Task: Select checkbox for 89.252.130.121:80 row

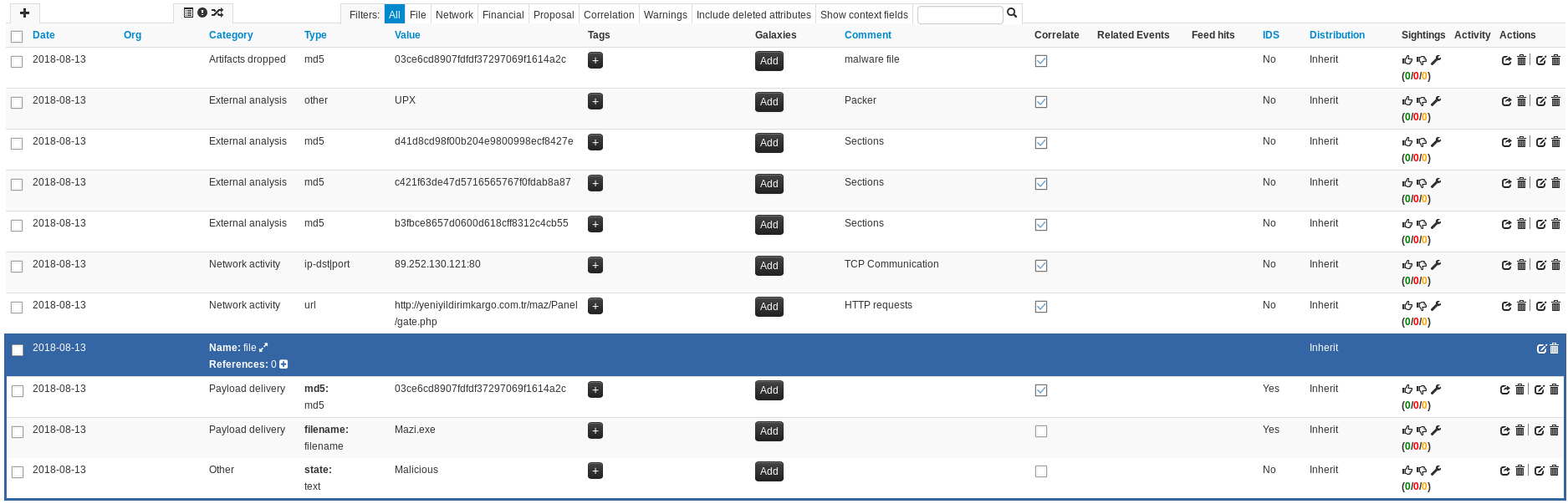Action: [x=17, y=267]
